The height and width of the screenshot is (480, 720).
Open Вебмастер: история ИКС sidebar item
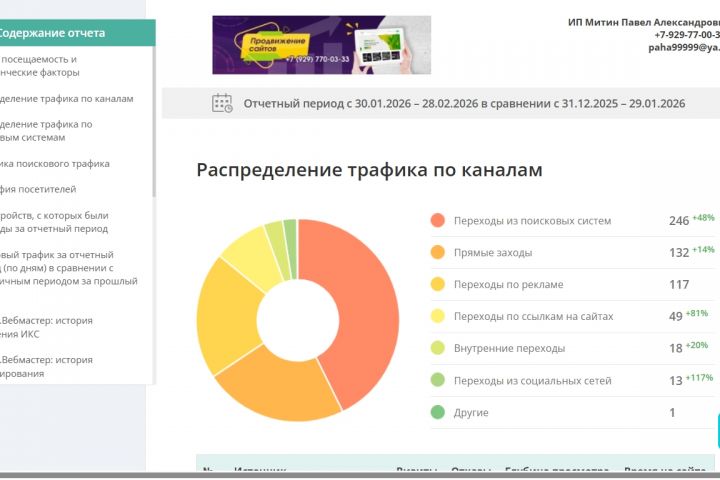(46, 327)
